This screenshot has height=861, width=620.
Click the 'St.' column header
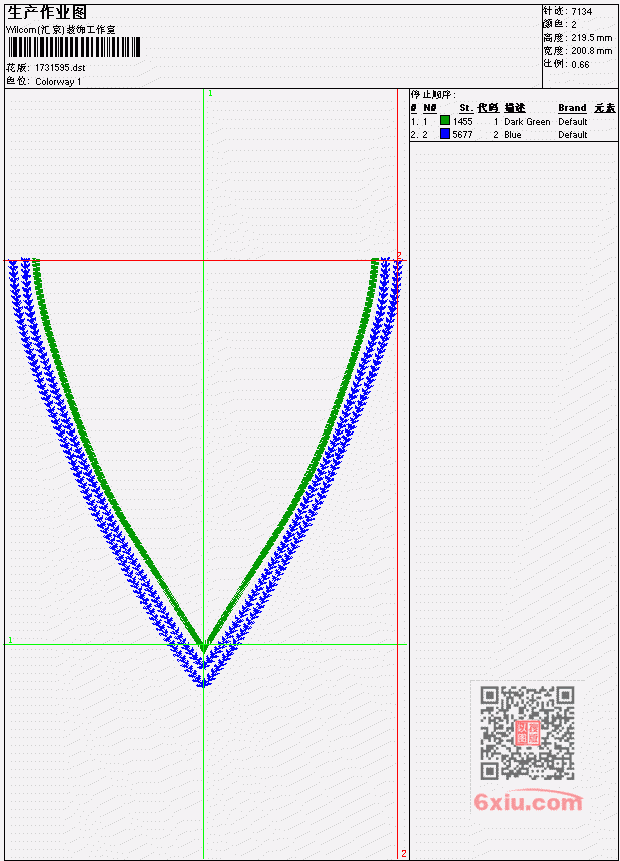[466, 108]
